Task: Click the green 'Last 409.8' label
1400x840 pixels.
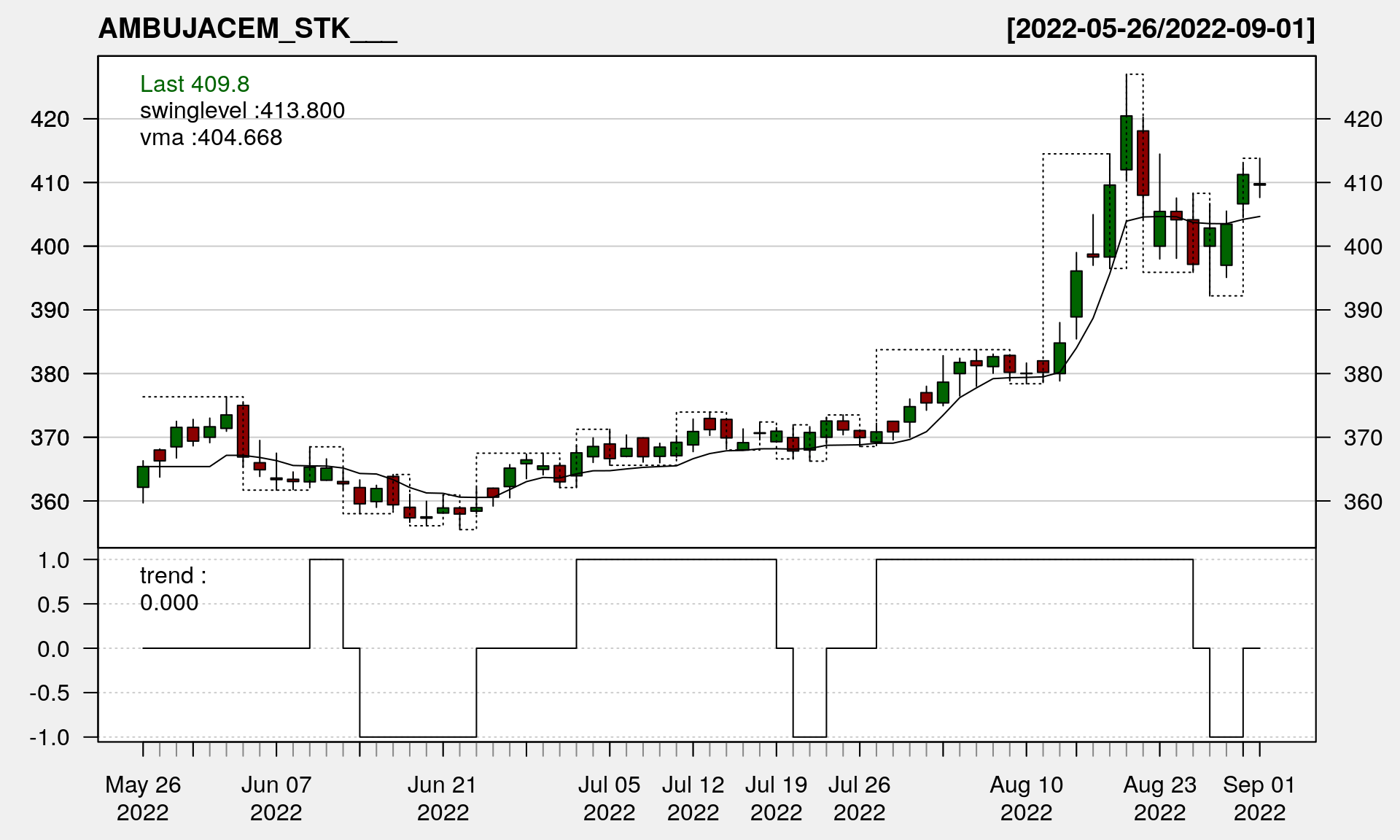Action: click(195, 84)
